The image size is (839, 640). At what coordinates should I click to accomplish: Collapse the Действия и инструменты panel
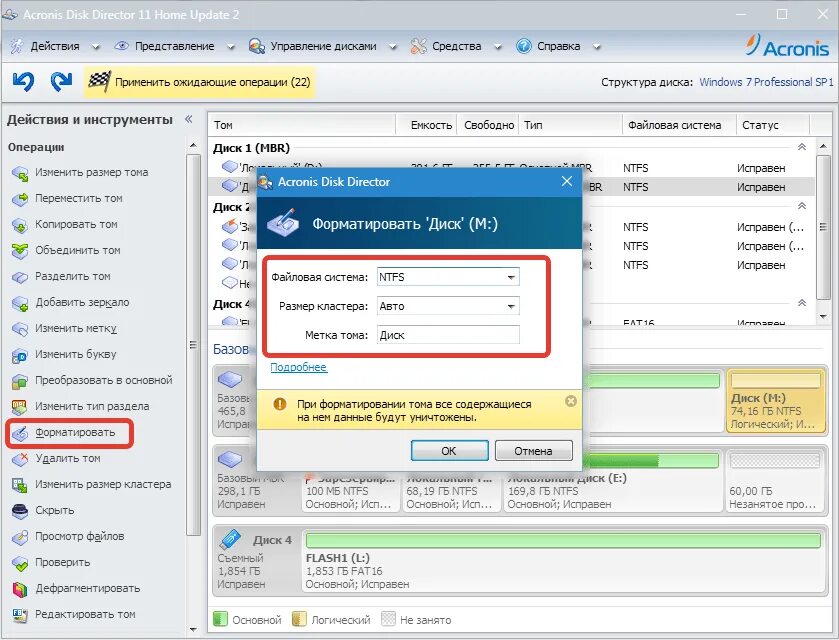(x=188, y=119)
